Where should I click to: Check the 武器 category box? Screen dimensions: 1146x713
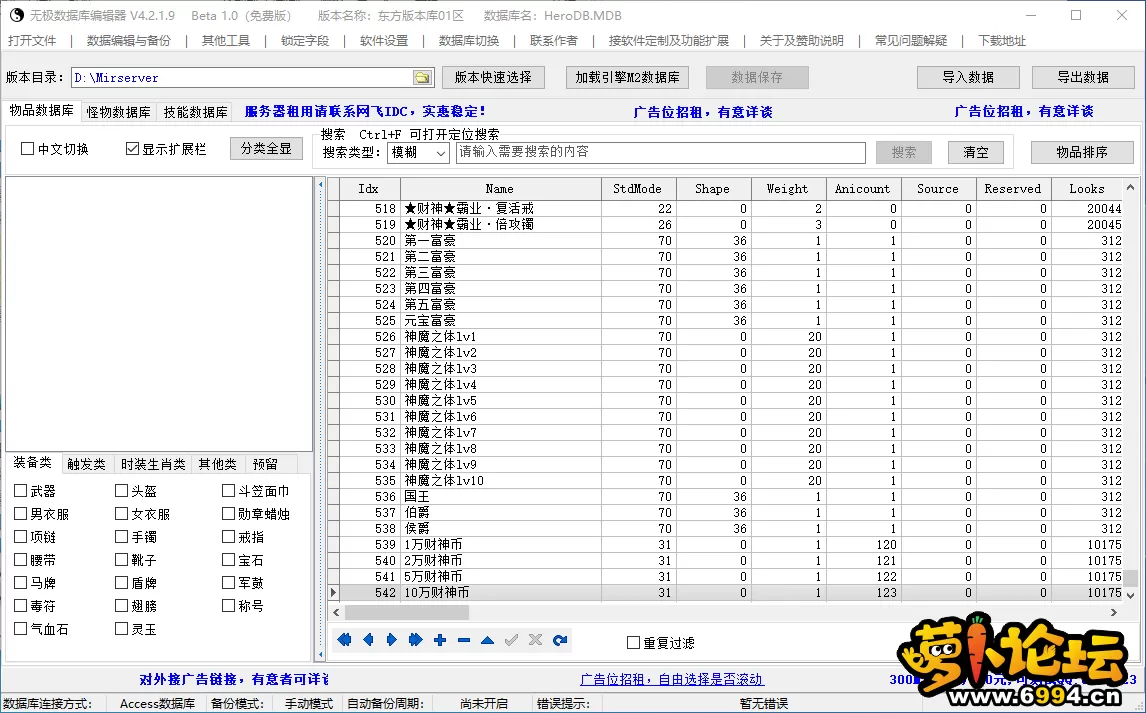20,491
